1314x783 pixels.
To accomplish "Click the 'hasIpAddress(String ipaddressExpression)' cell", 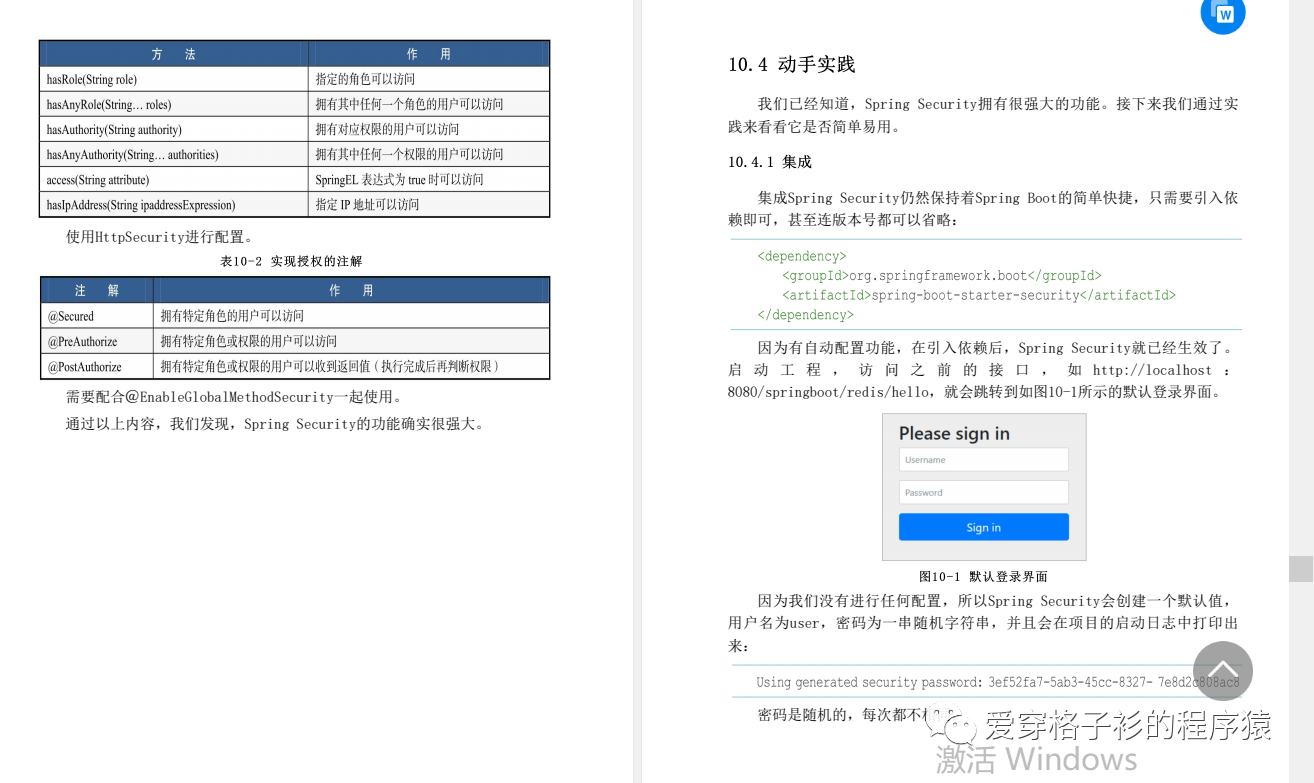I will [174, 204].
